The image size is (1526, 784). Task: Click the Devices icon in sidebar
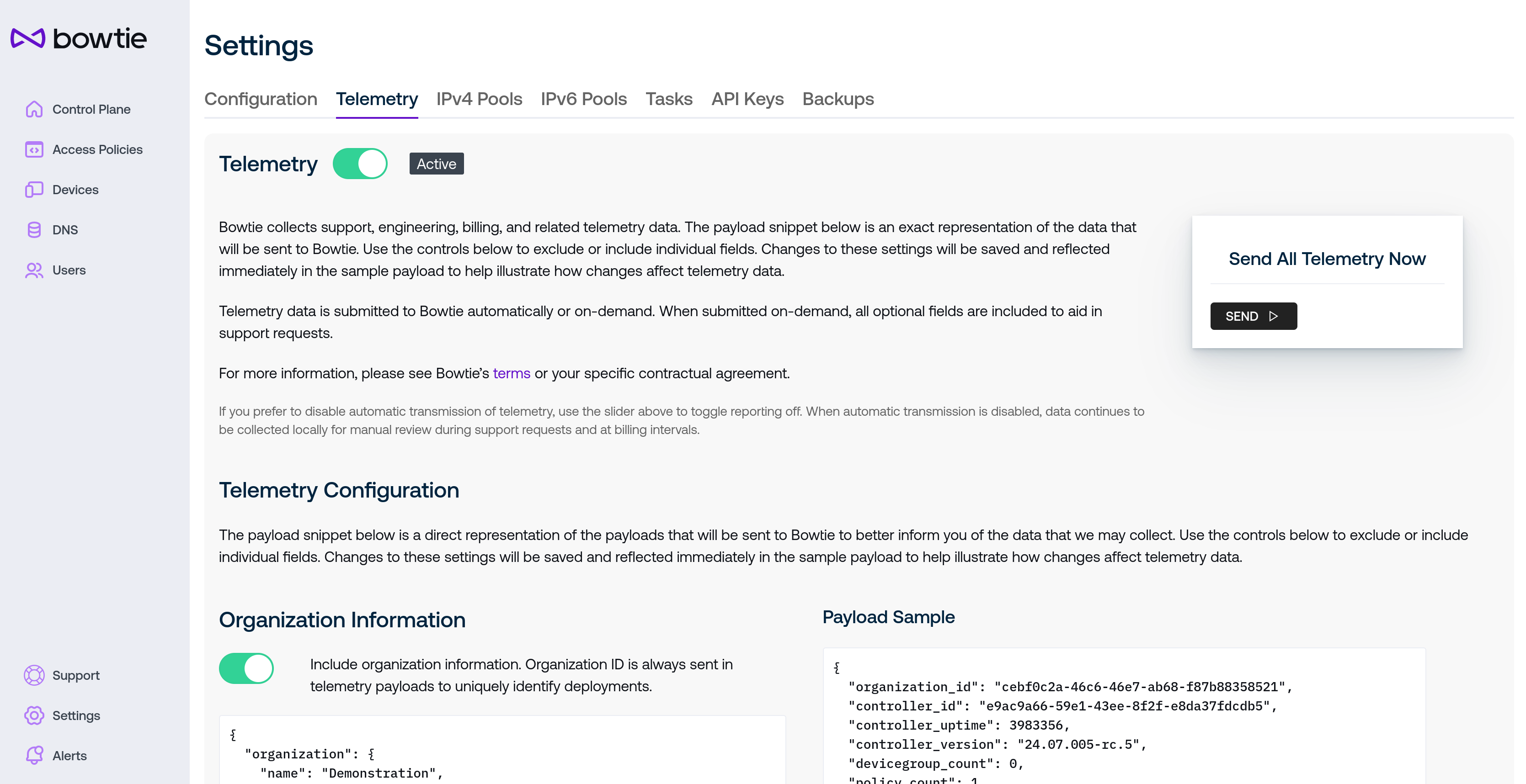tap(34, 190)
